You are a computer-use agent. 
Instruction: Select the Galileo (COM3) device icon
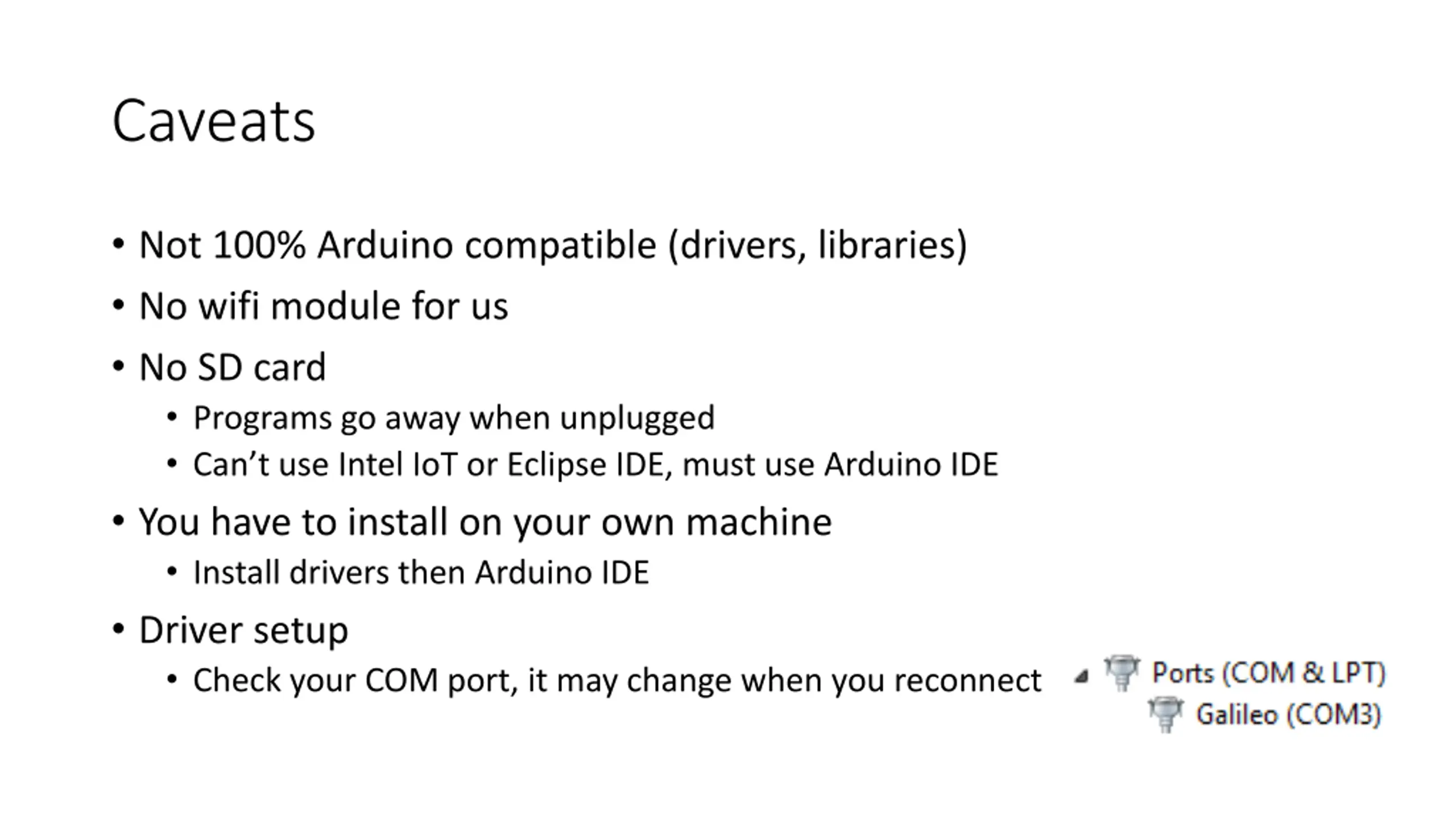(1165, 715)
